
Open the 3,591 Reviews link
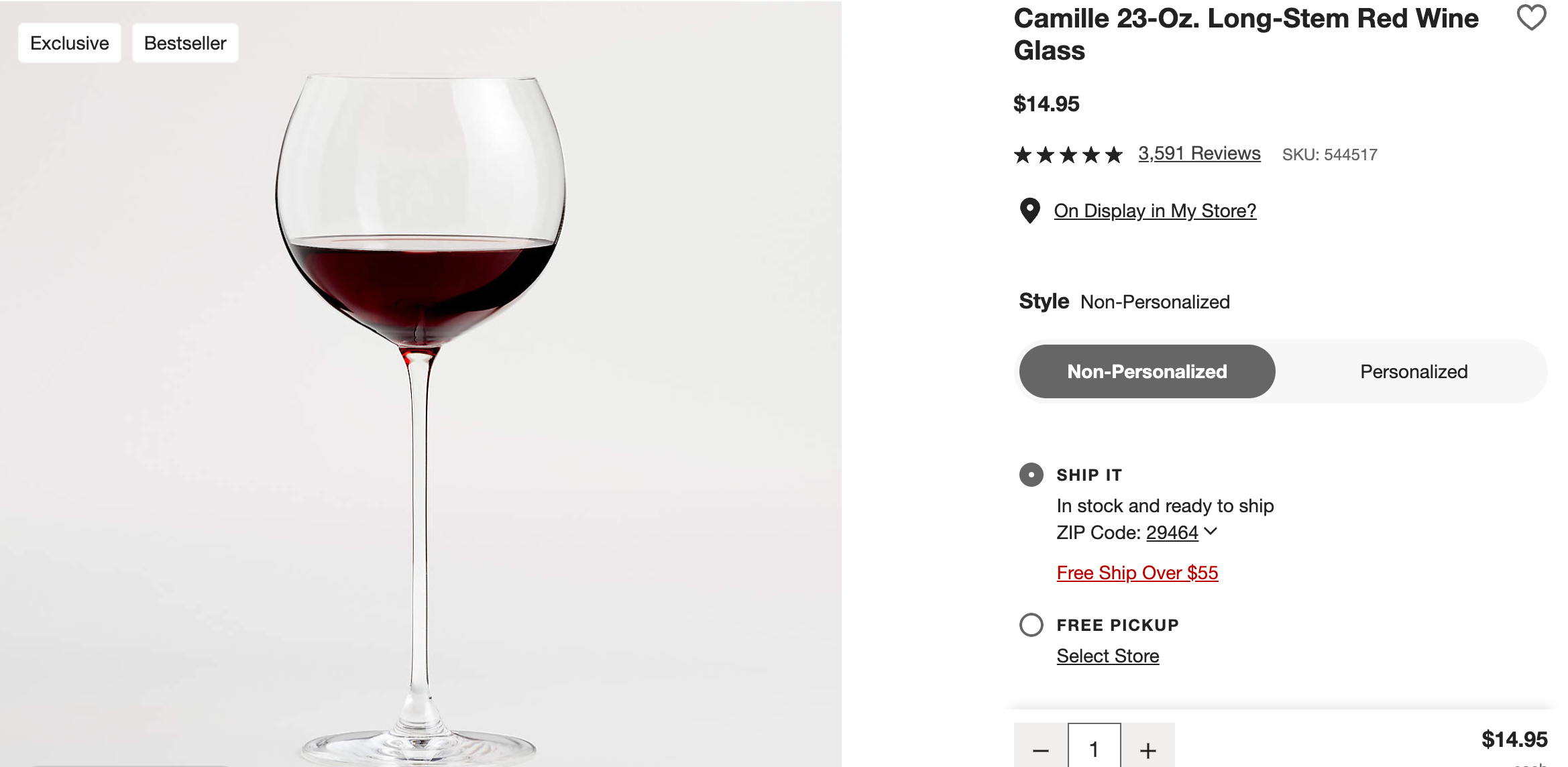[1198, 153]
